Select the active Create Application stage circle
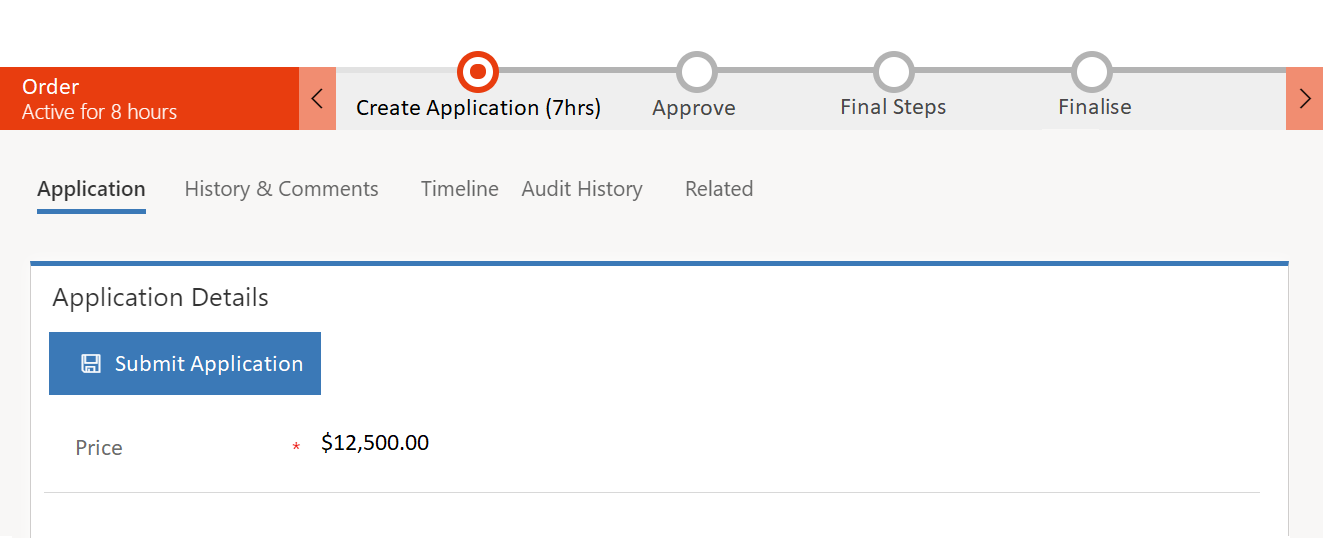1323x538 pixels. pyautogui.click(x=478, y=72)
